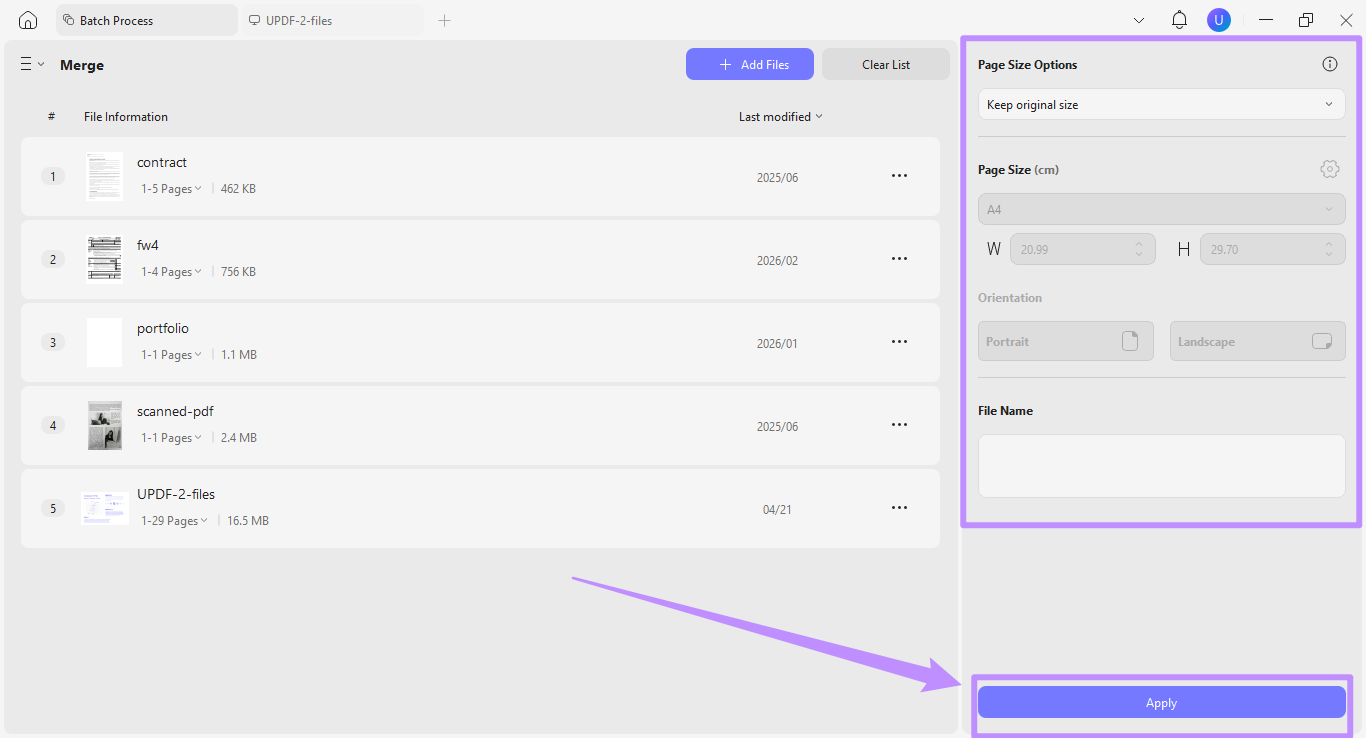This screenshot has width=1366, height=738.
Task: Go to the home screen icon
Action: pyautogui.click(x=28, y=20)
